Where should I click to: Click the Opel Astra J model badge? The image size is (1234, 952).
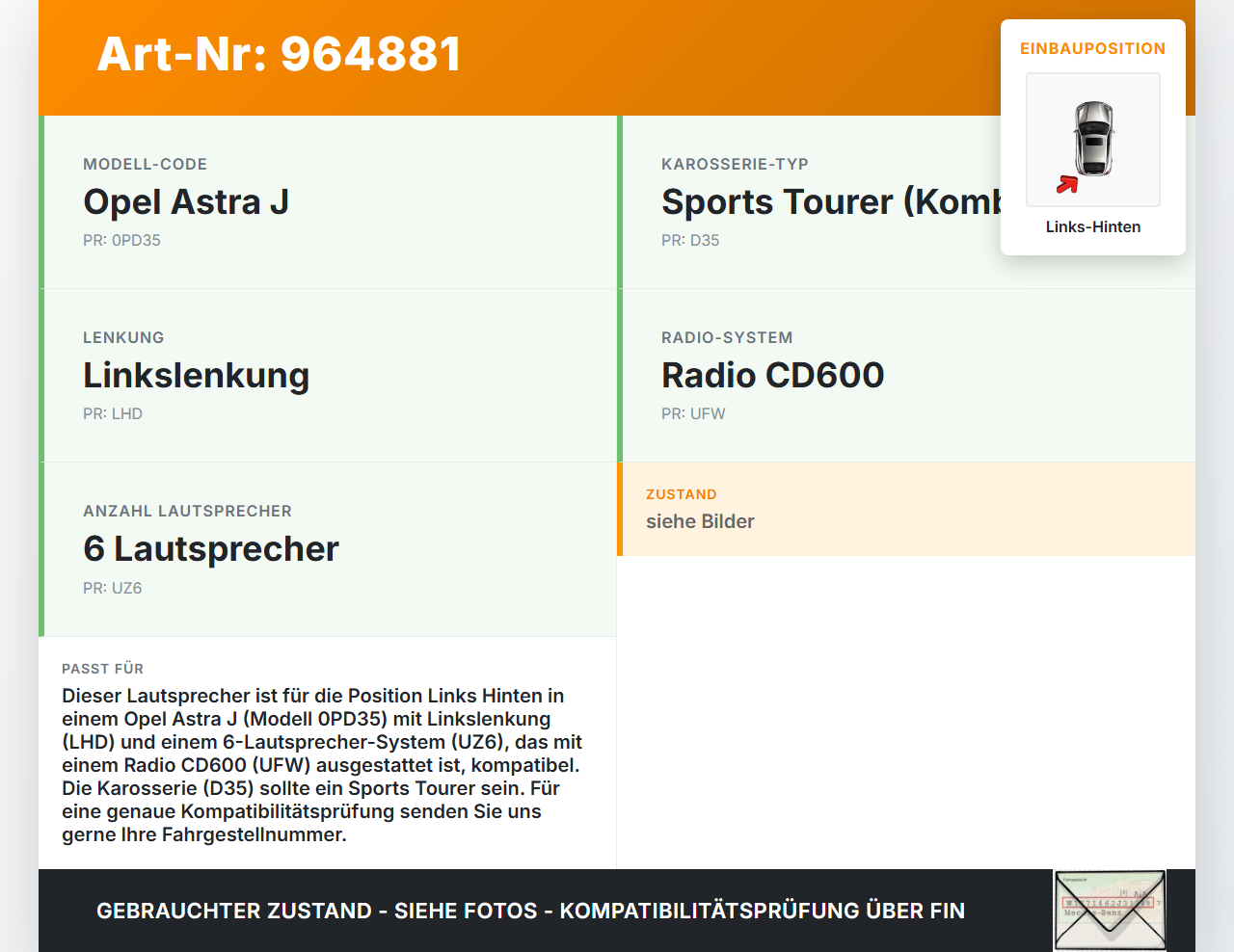point(186,202)
